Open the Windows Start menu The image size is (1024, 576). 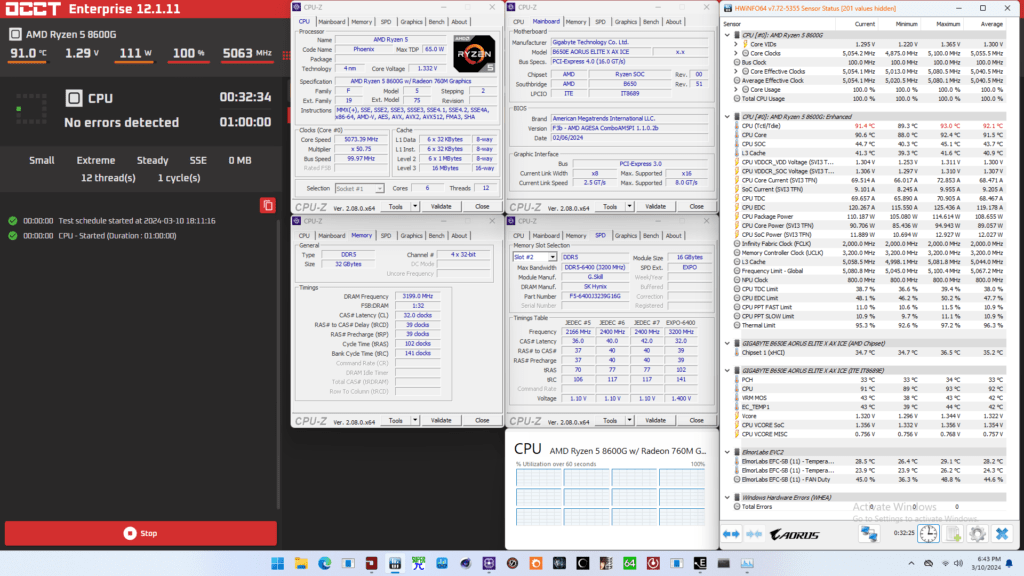[278, 564]
